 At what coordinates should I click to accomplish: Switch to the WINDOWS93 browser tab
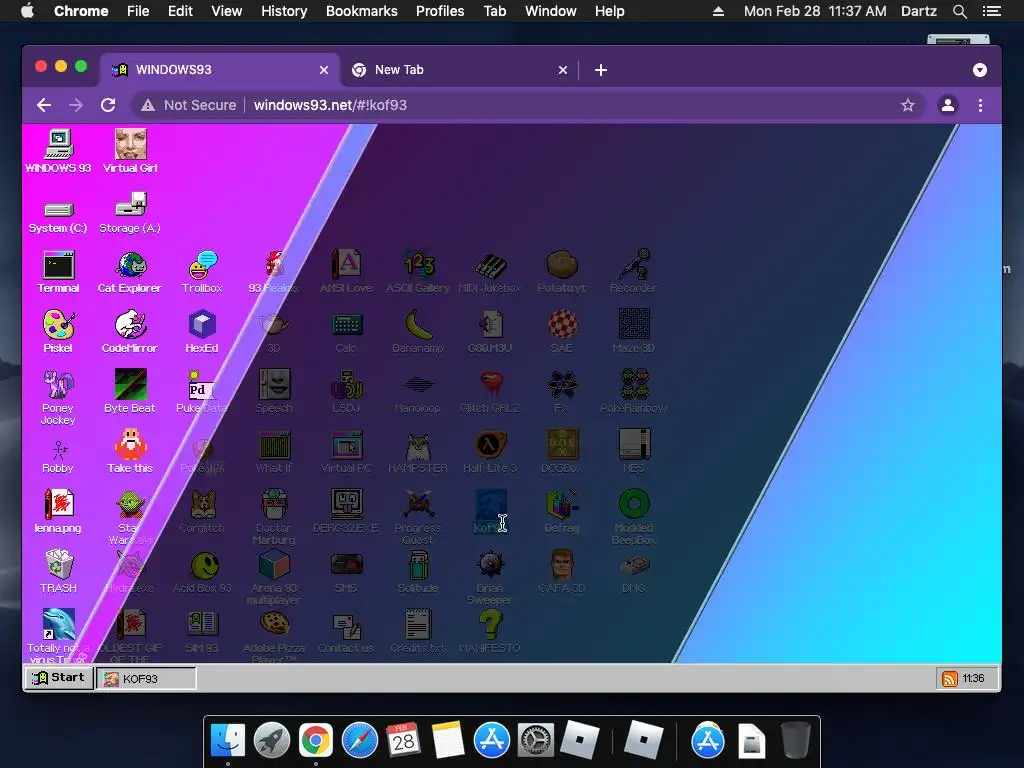tap(219, 70)
